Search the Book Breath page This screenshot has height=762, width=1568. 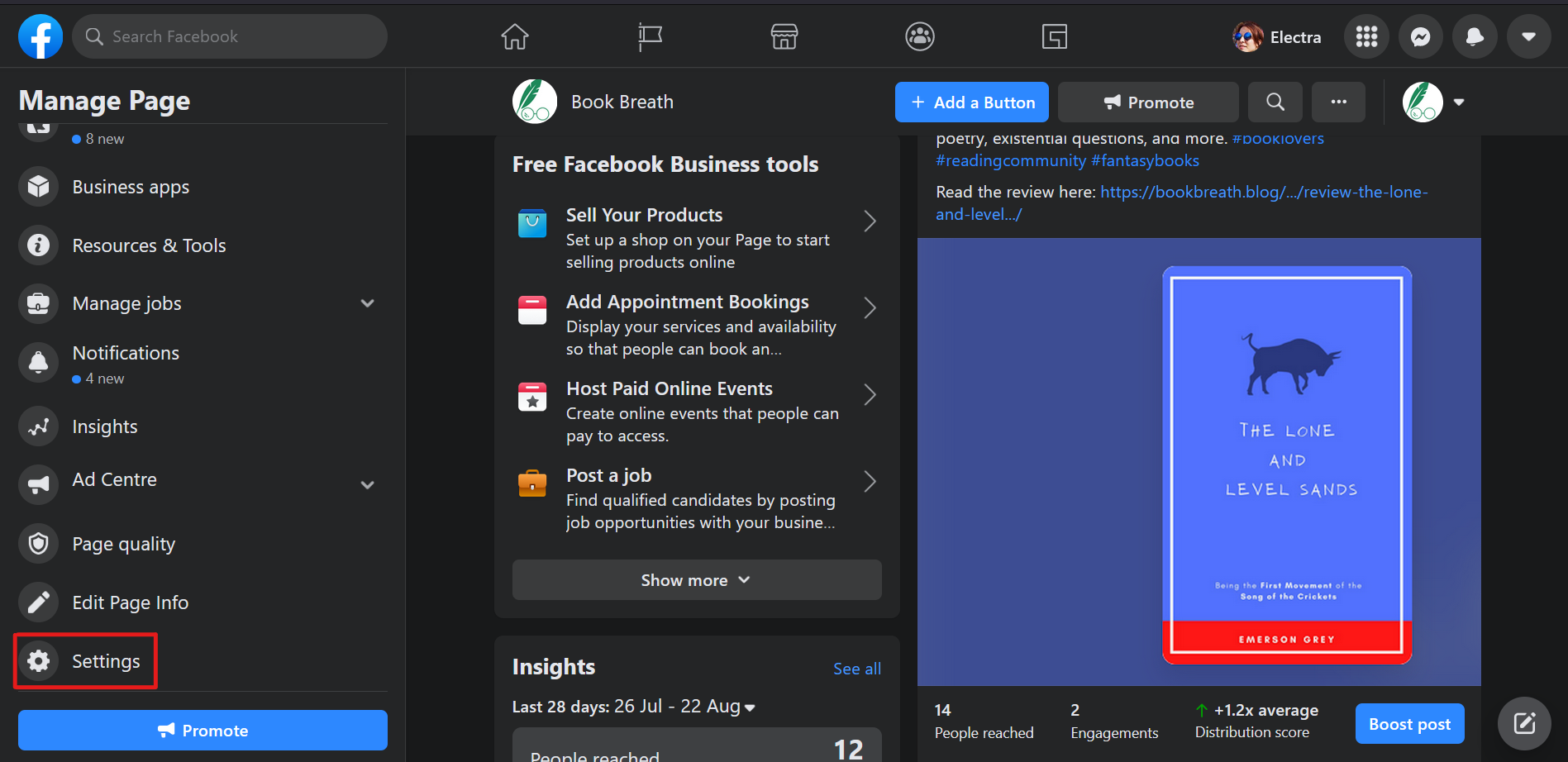(1275, 102)
